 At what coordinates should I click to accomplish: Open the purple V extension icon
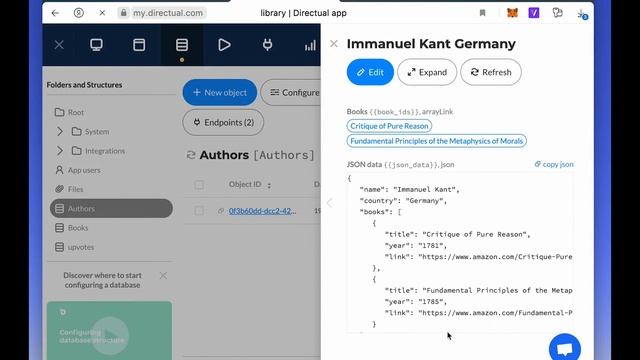[x=534, y=13]
